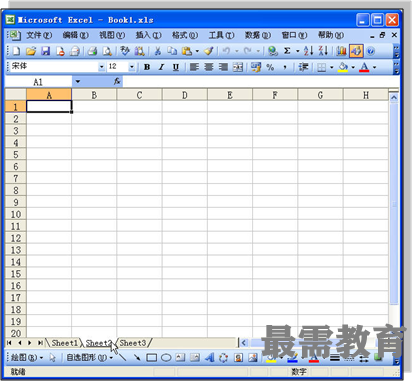Select the Format Painter brush
The image size is (413, 381).
point(209,51)
